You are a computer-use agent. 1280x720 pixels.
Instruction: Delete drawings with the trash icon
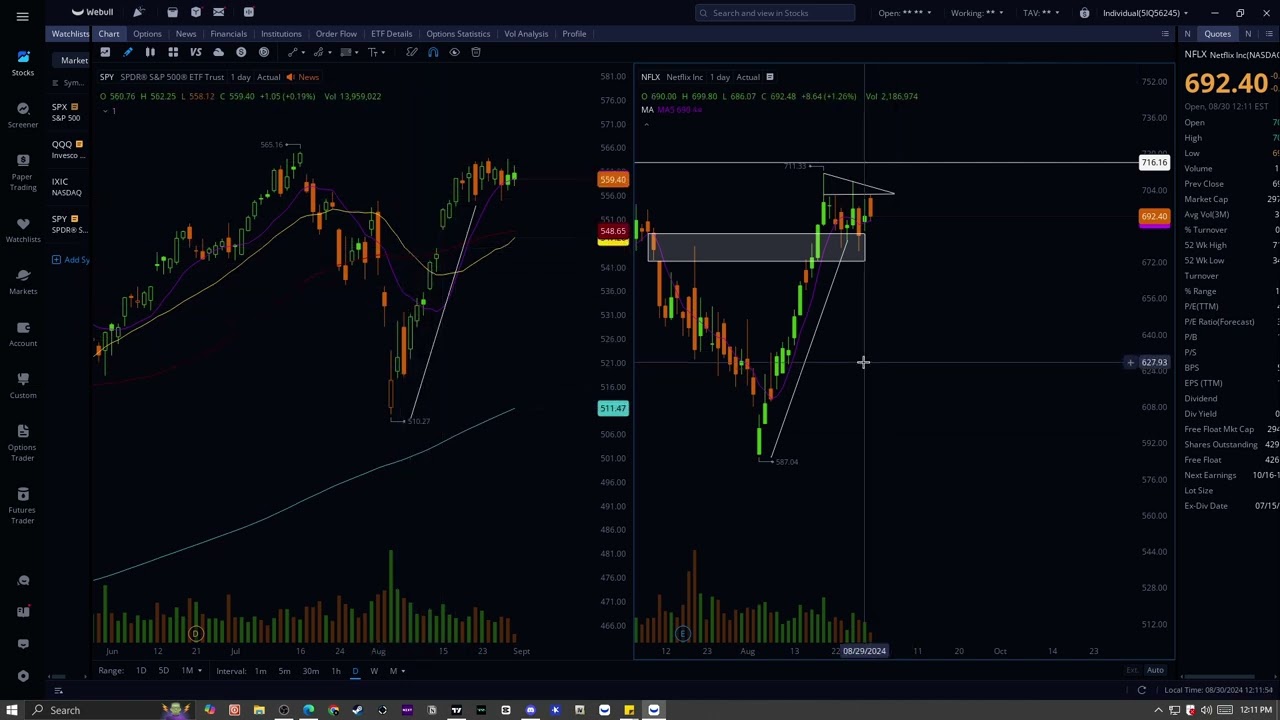[x=476, y=52]
